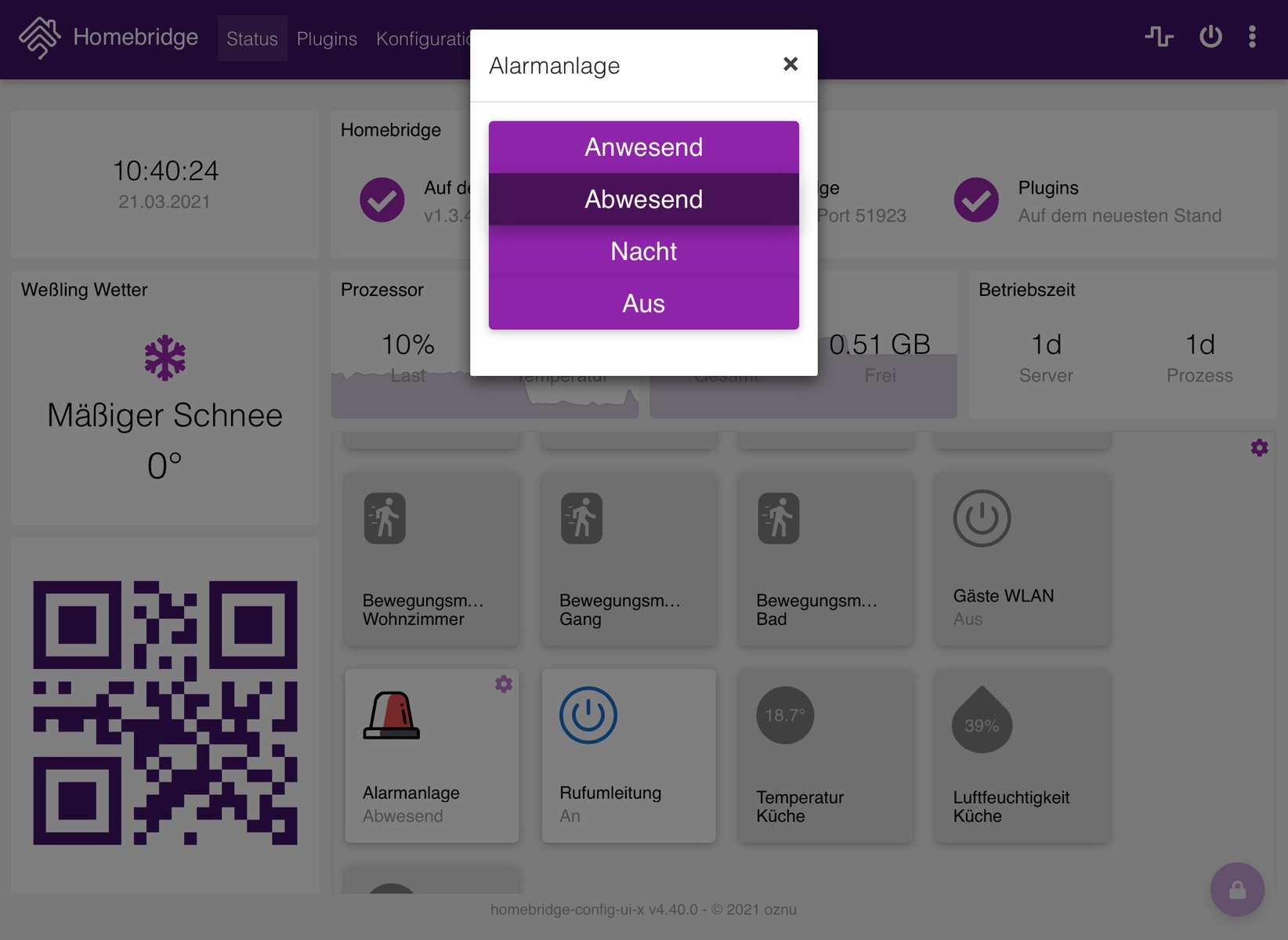
Task: Click the restart power icon
Action: coord(1210,37)
